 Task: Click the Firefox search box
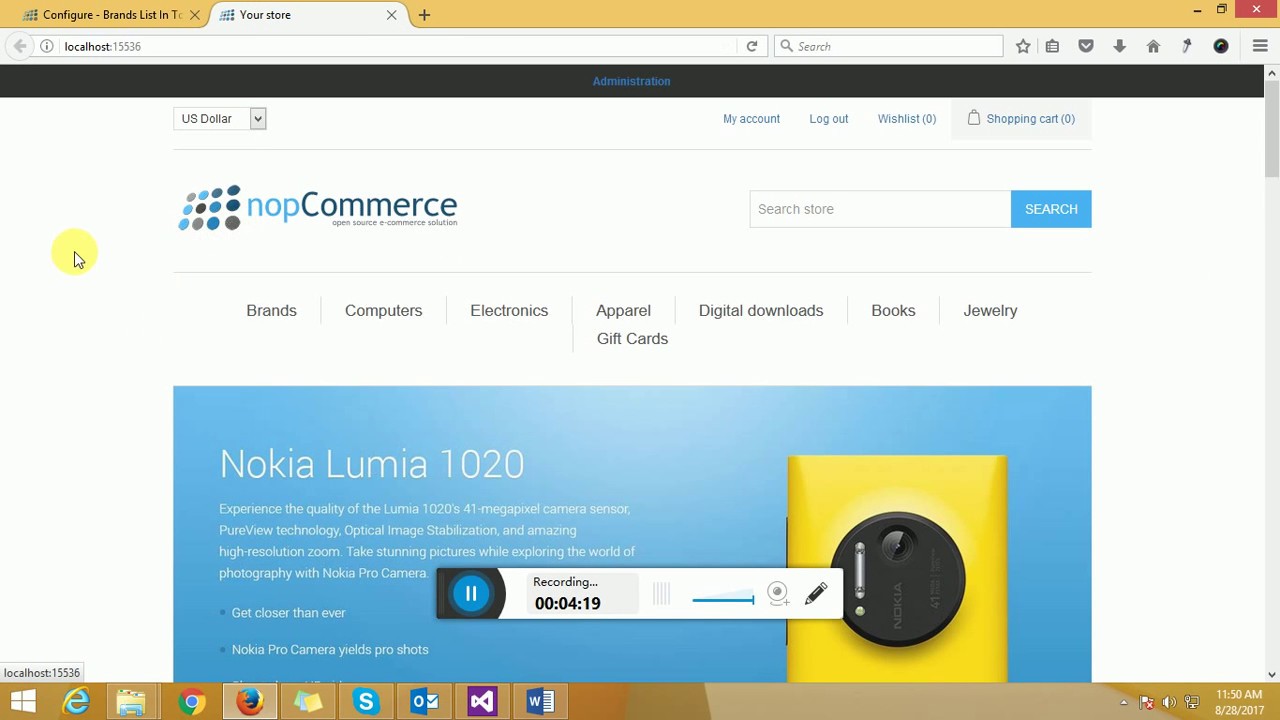888,46
